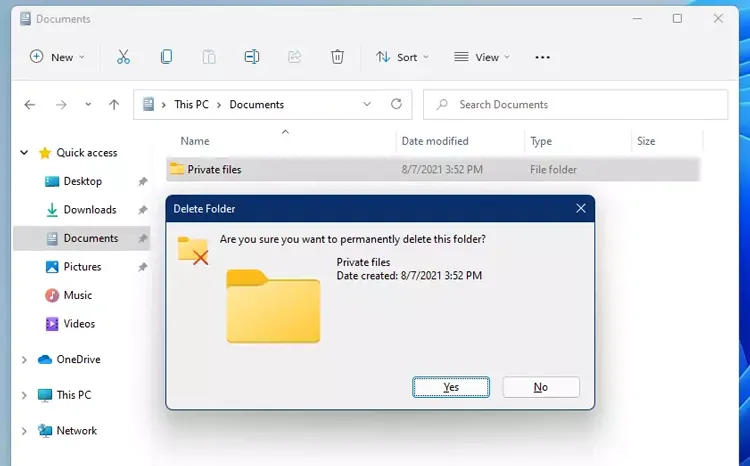Cancel deletion with the No button
The height and width of the screenshot is (466, 750).
[x=541, y=387]
